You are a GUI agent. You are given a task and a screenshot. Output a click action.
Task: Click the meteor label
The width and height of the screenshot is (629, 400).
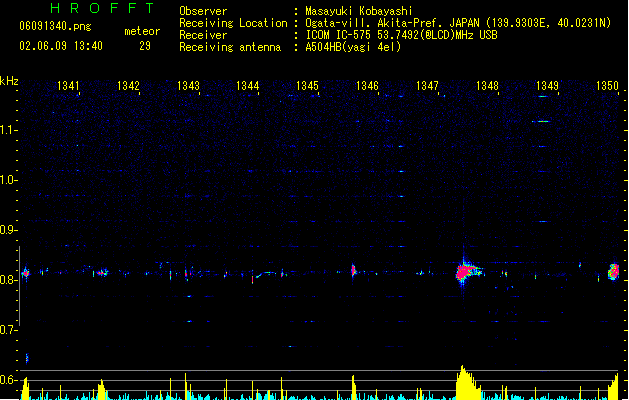pyautogui.click(x=142, y=31)
